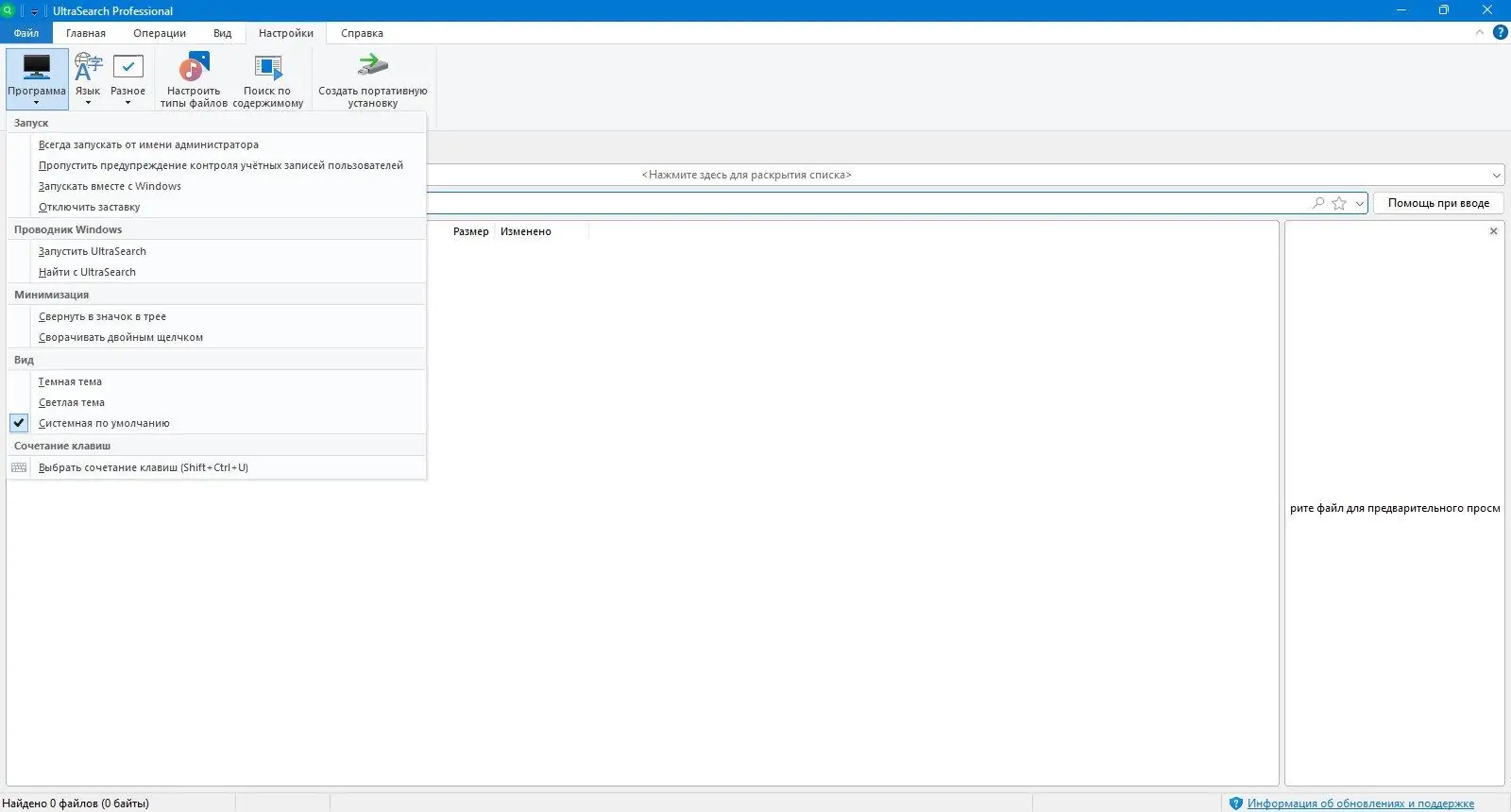Open the Программа settings menu button
Viewport: 1511px width, 812px height.
37,78
